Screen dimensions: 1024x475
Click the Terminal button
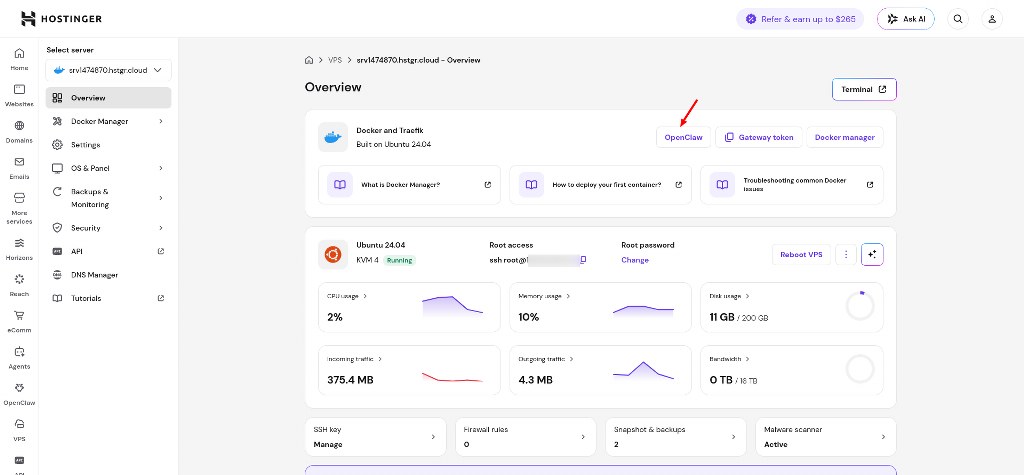click(x=864, y=90)
